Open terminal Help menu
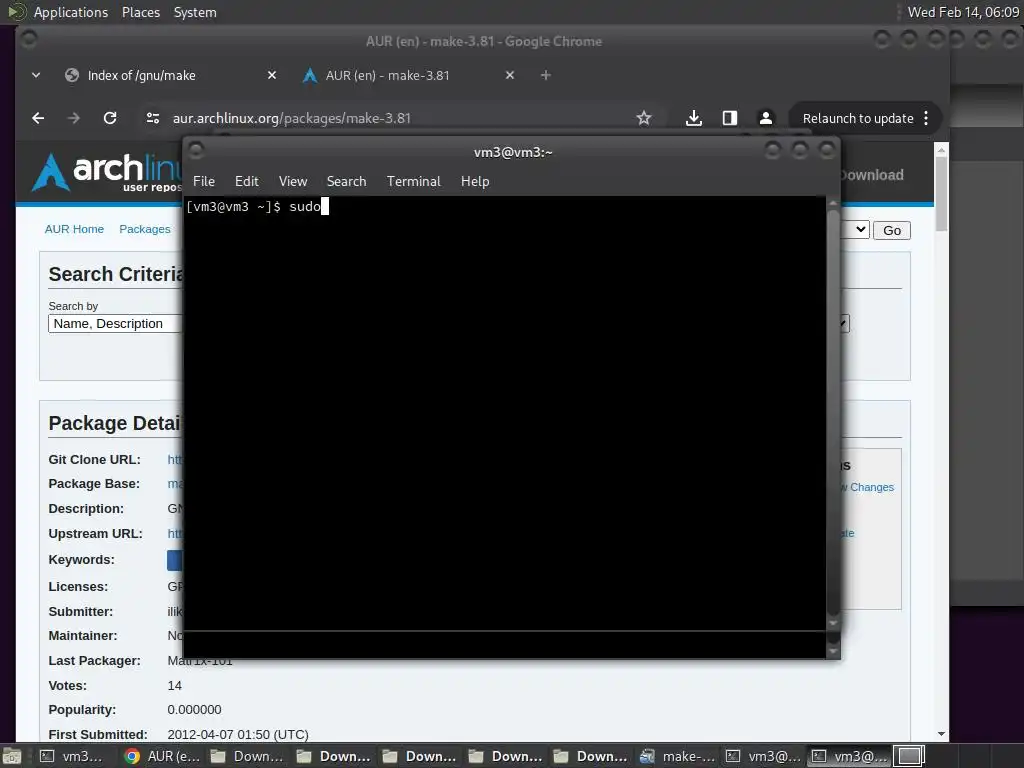The image size is (1024, 768). [x=475, y=182]
